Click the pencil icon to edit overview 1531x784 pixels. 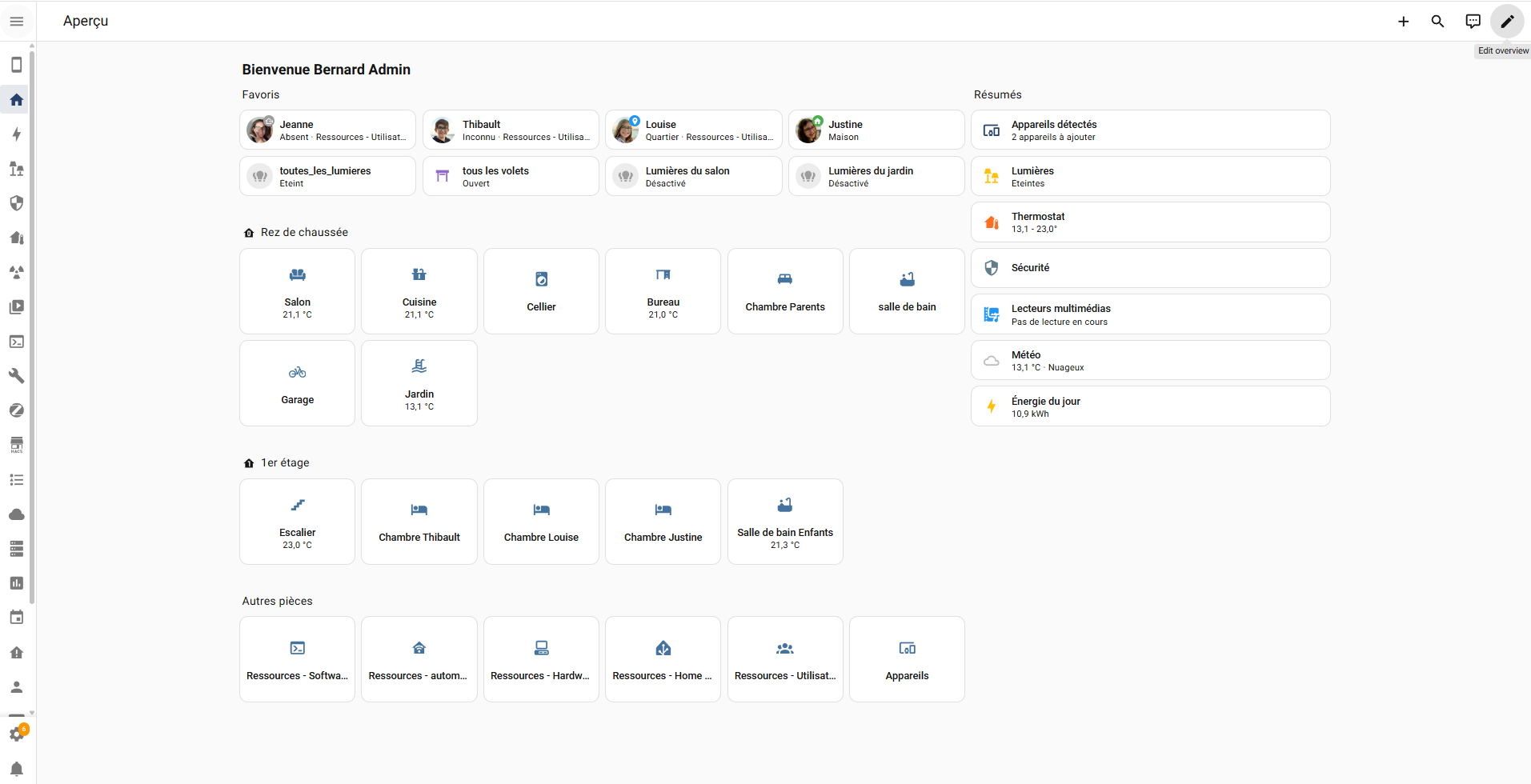[x=1507, y=22]
